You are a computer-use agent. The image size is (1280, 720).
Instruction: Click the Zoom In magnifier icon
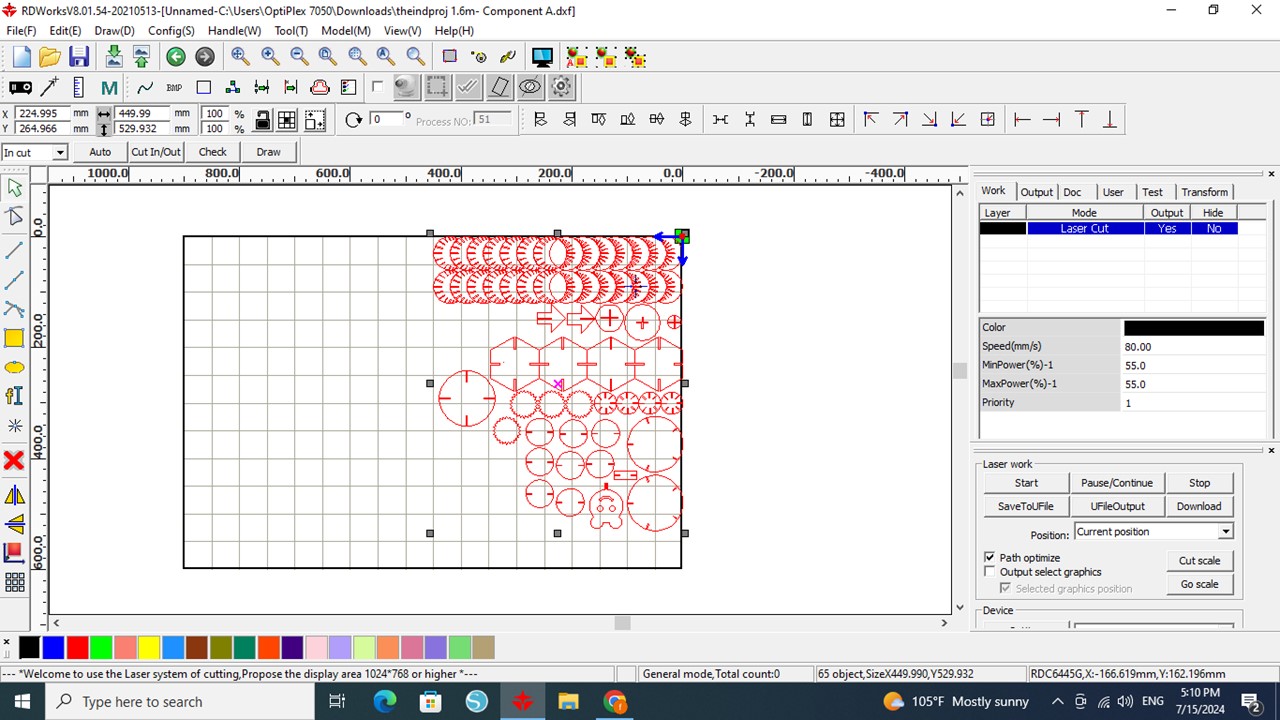(x=270, y=57)
